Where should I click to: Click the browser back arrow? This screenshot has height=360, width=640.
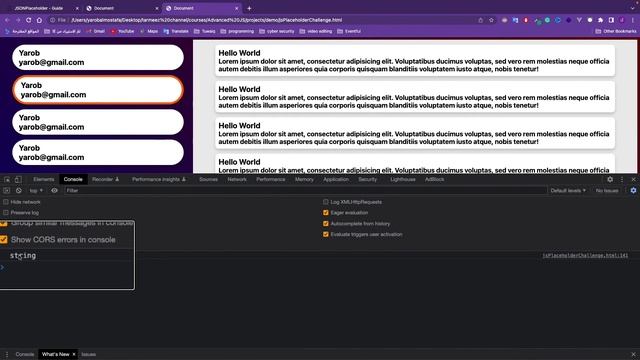point(7,20)
